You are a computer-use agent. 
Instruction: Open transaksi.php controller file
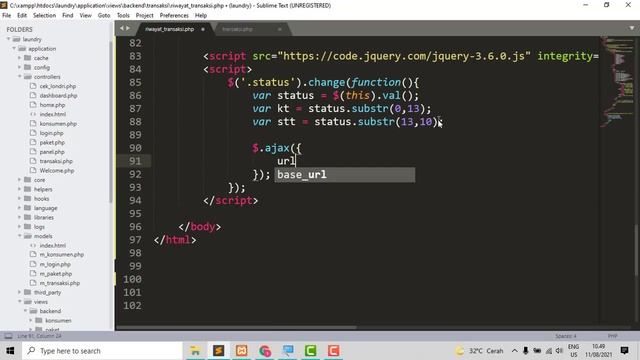(x=56, y=161)
